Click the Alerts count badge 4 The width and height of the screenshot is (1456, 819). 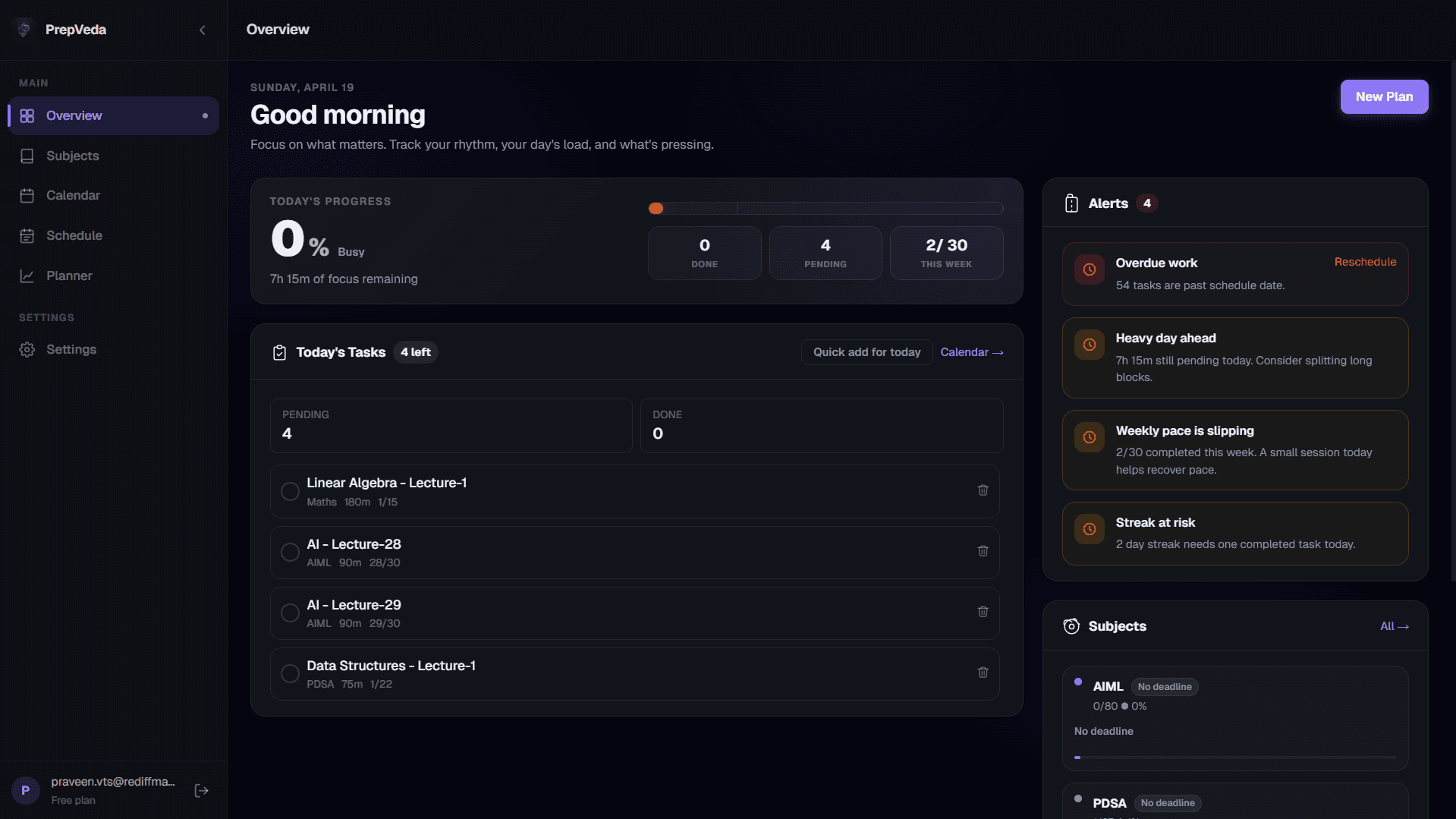[1146, 203]
